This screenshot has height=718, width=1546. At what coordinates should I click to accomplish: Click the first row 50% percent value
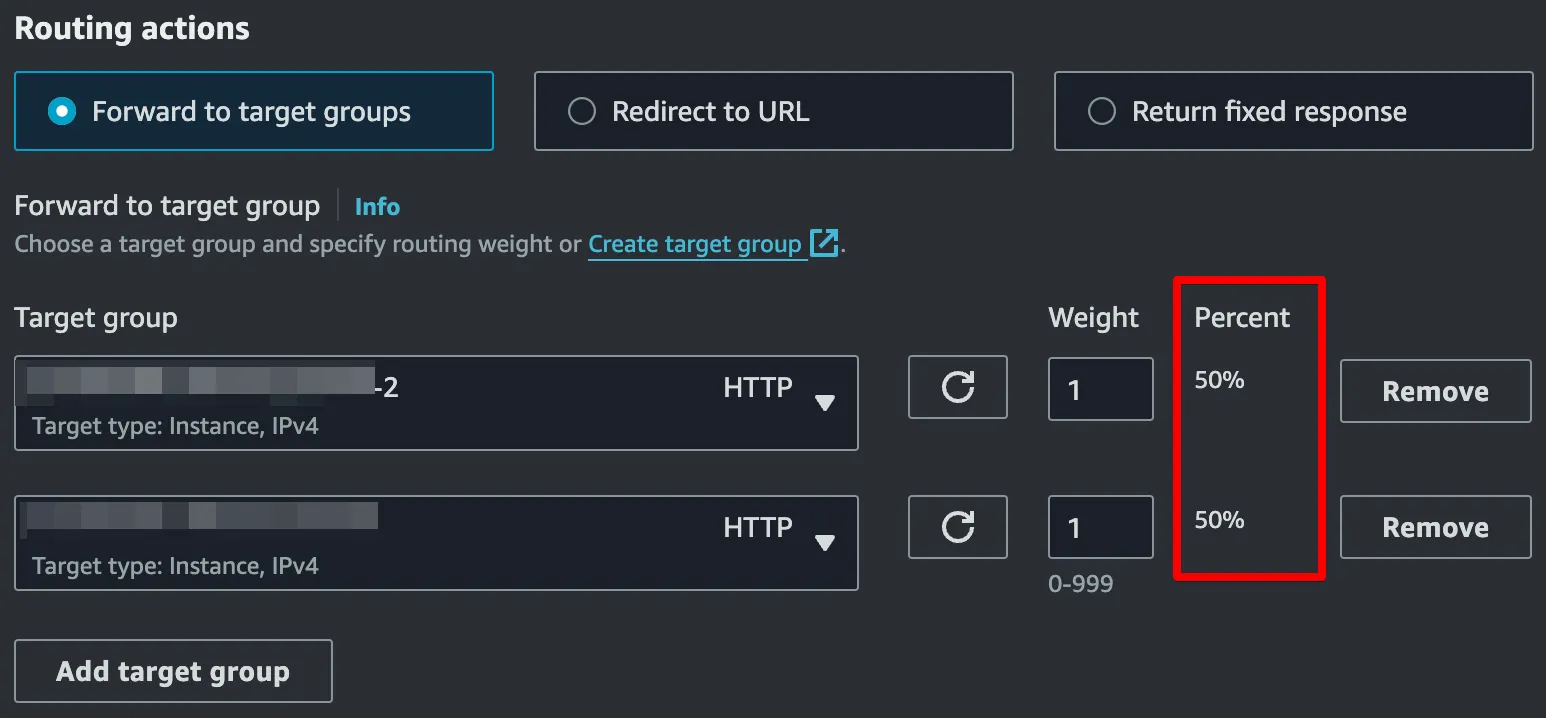click(1219, 380)
